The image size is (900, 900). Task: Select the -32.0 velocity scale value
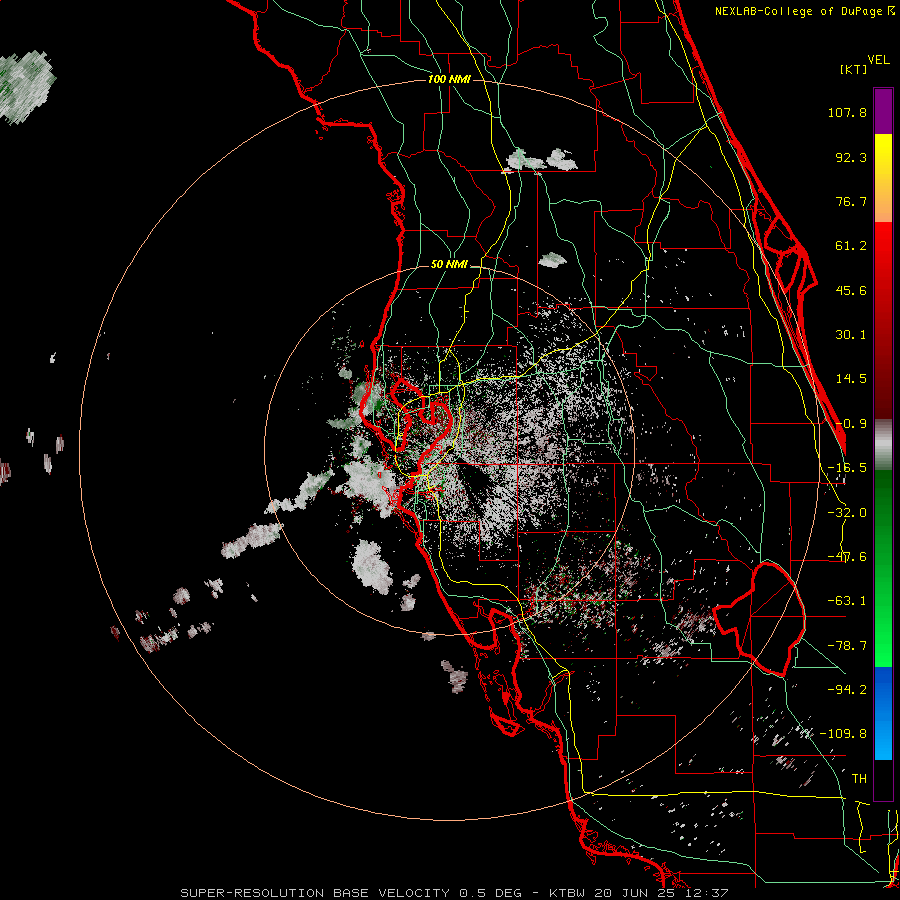pyautogui.click(x=847, y=513)
